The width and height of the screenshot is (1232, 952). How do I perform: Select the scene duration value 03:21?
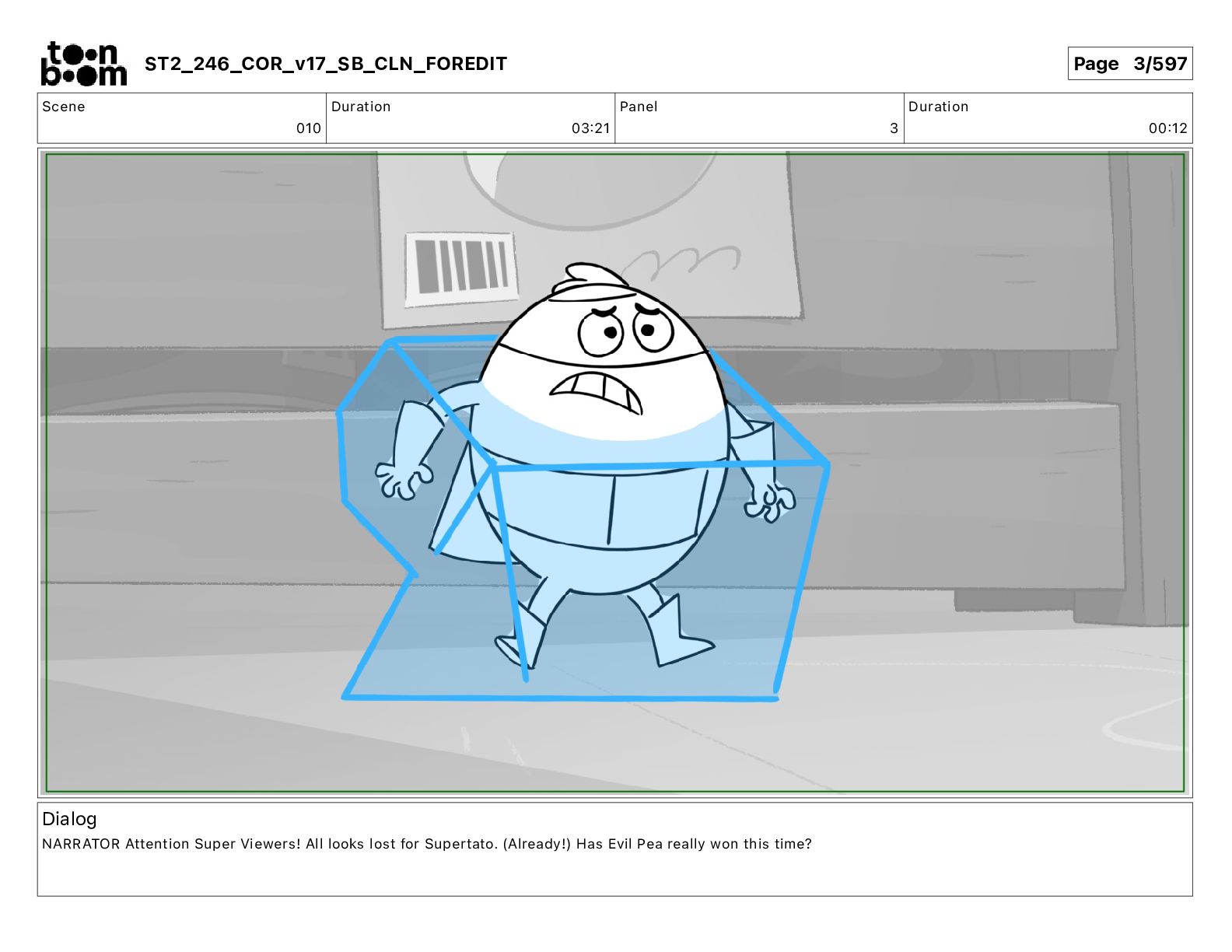(x=591, y=128)
